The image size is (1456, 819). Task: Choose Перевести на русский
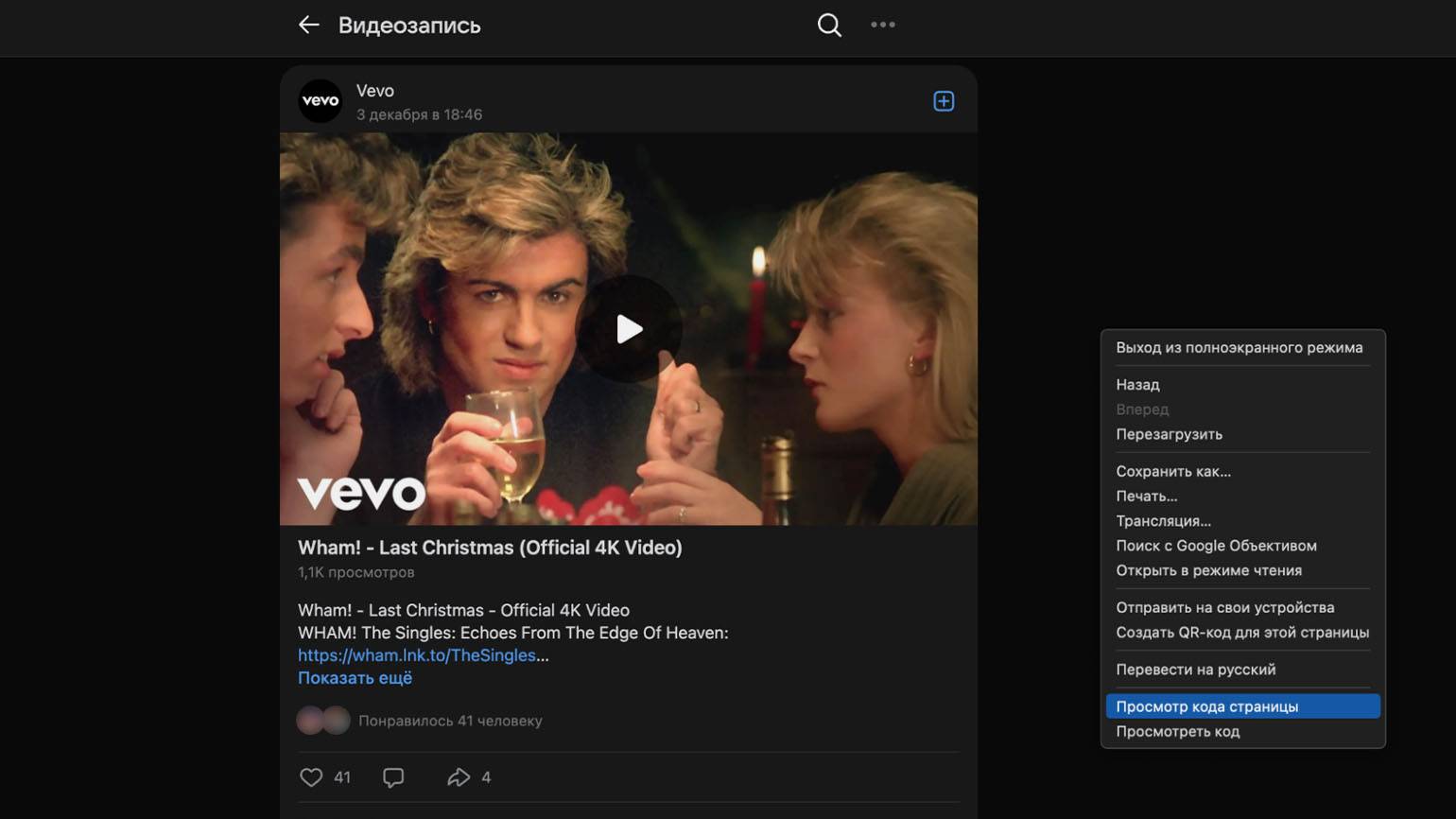pyautogui.click(x=1195, y=670)
